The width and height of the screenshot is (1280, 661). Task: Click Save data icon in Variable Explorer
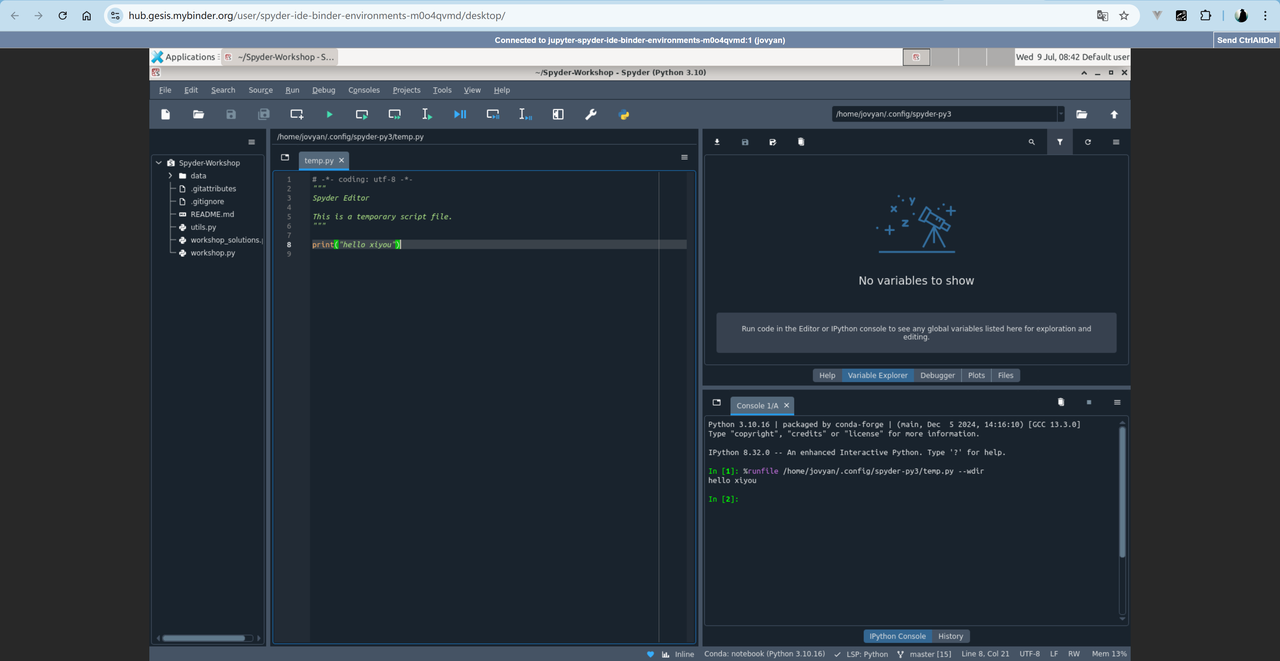tap(745, 142)
